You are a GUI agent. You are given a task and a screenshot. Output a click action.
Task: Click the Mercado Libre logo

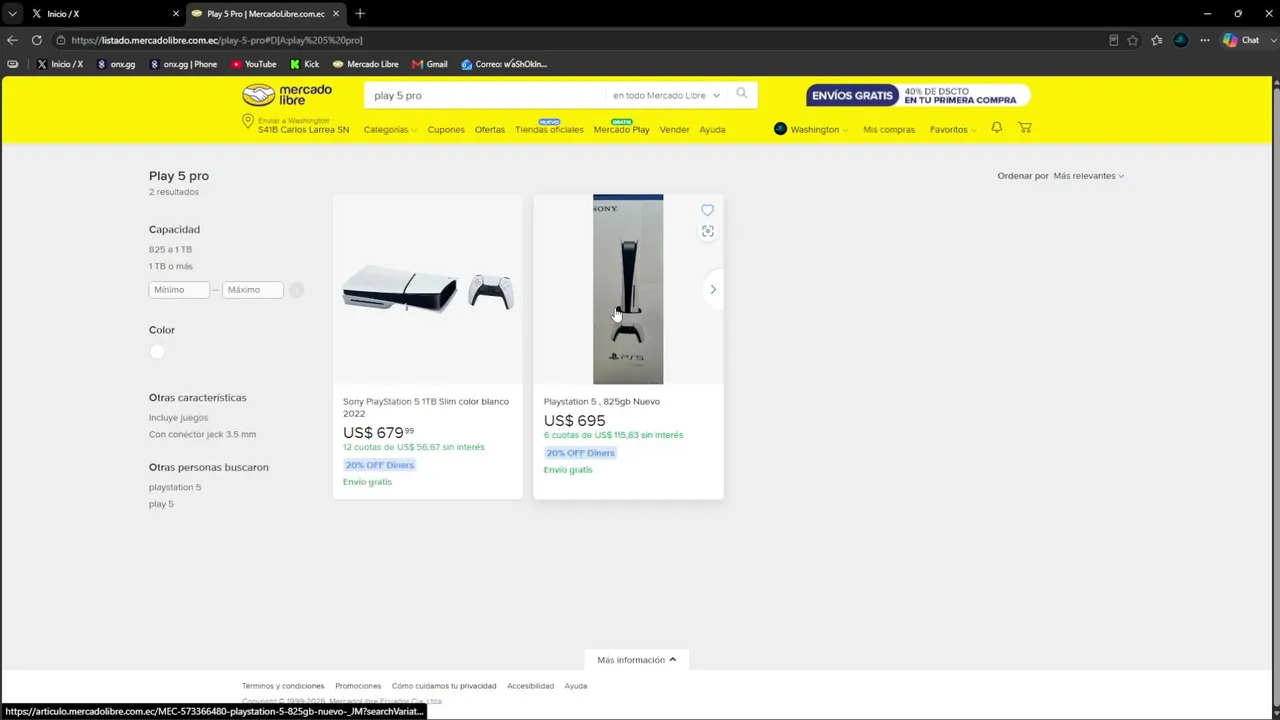point(287,95)
